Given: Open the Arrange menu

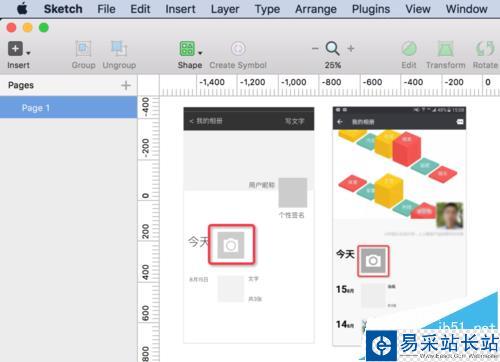Looking at the screenshot, I should pos(316,9).
